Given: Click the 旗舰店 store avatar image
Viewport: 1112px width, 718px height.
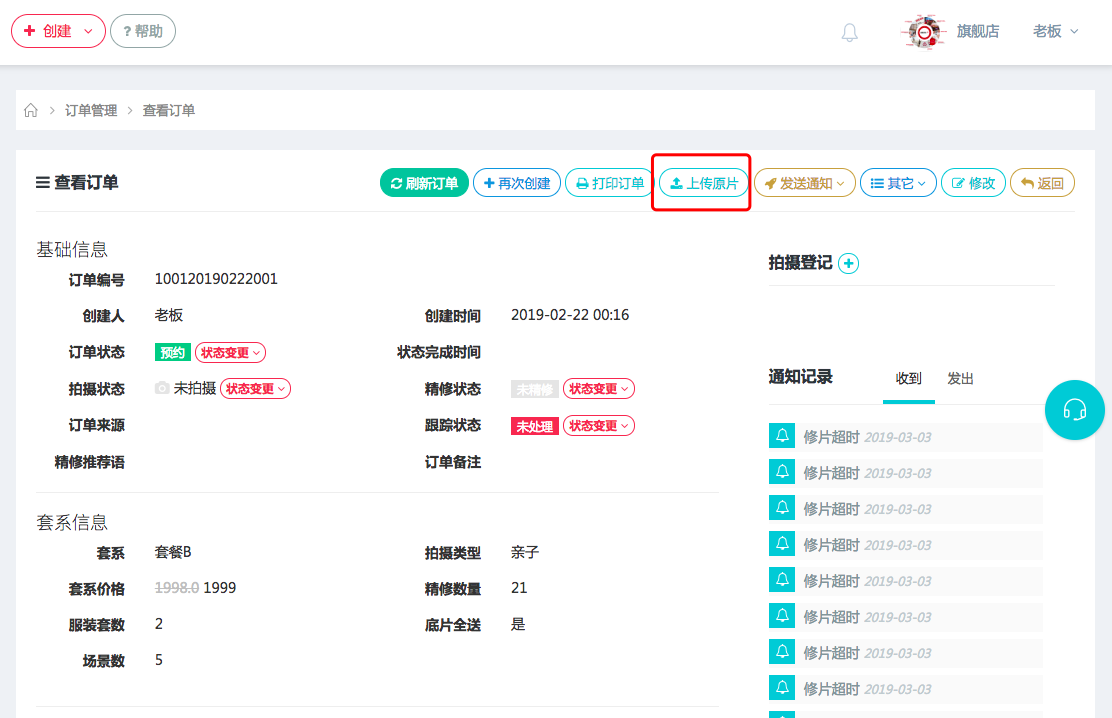Looking at the screenshot, I should (x=924, y=32).
